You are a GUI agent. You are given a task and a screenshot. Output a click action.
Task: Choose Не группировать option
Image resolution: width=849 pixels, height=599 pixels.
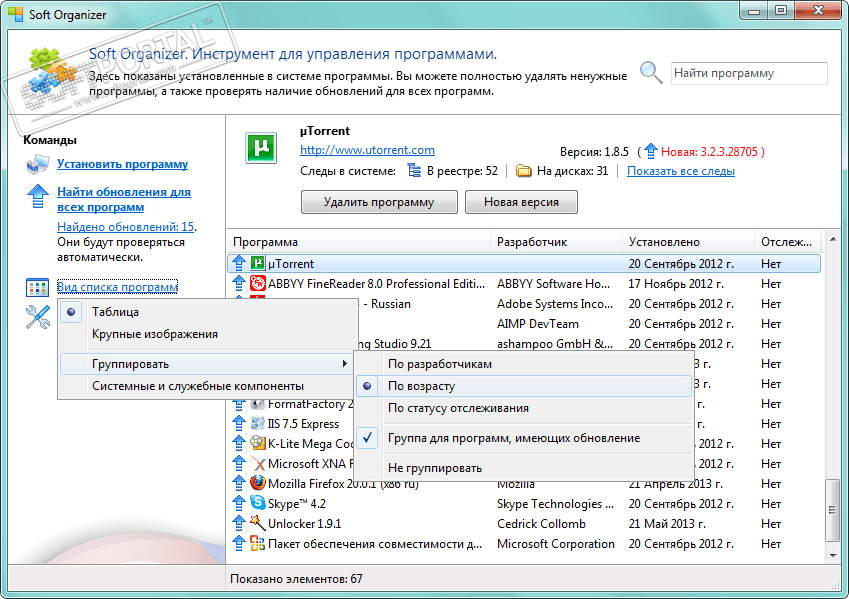pyautogui.click(x=524, y=468)
